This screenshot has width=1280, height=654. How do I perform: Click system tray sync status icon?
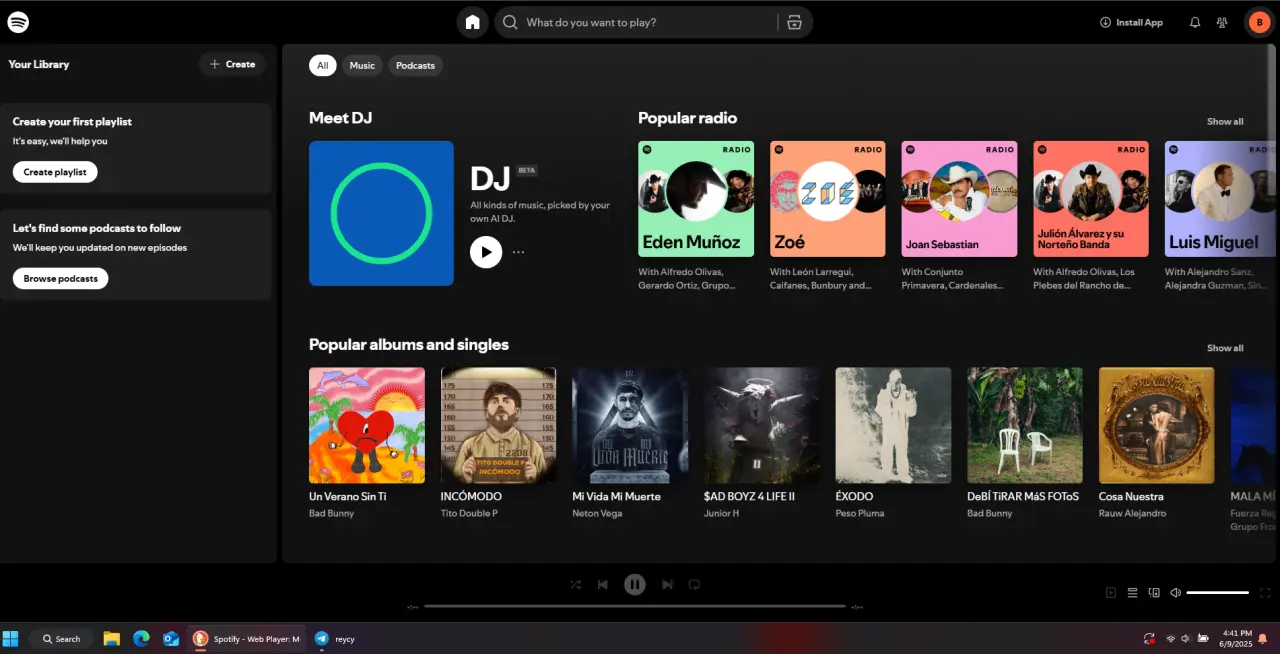tap(1149, 638)
